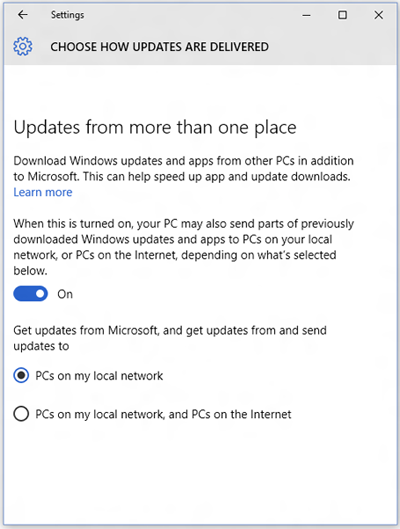
Task: Click the 'When this is turned on' paragraph
Action: (183, 247)
